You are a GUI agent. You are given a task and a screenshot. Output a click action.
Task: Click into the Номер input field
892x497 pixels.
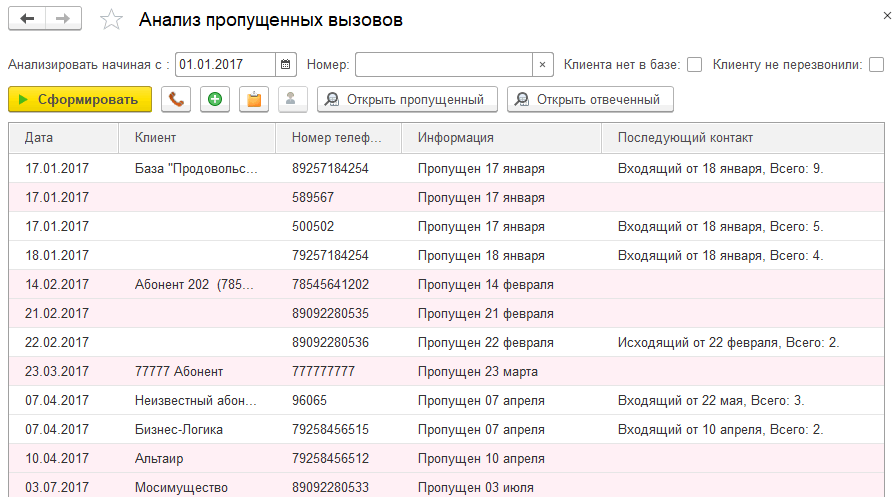443,65
